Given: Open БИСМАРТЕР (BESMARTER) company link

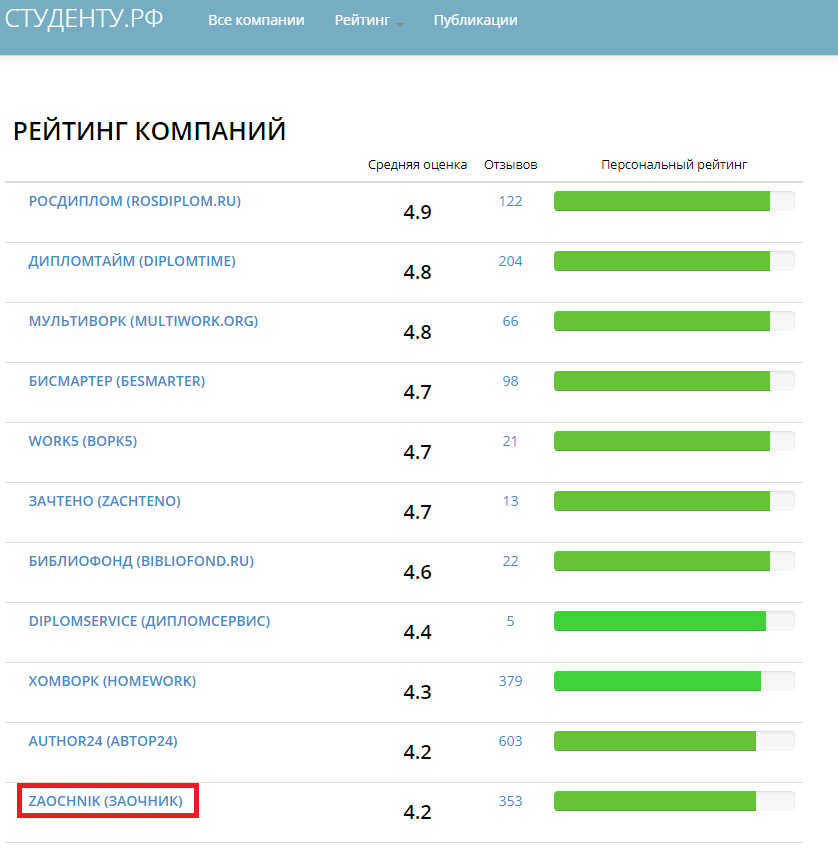Looking at the screenshot, I should [116, 381].
